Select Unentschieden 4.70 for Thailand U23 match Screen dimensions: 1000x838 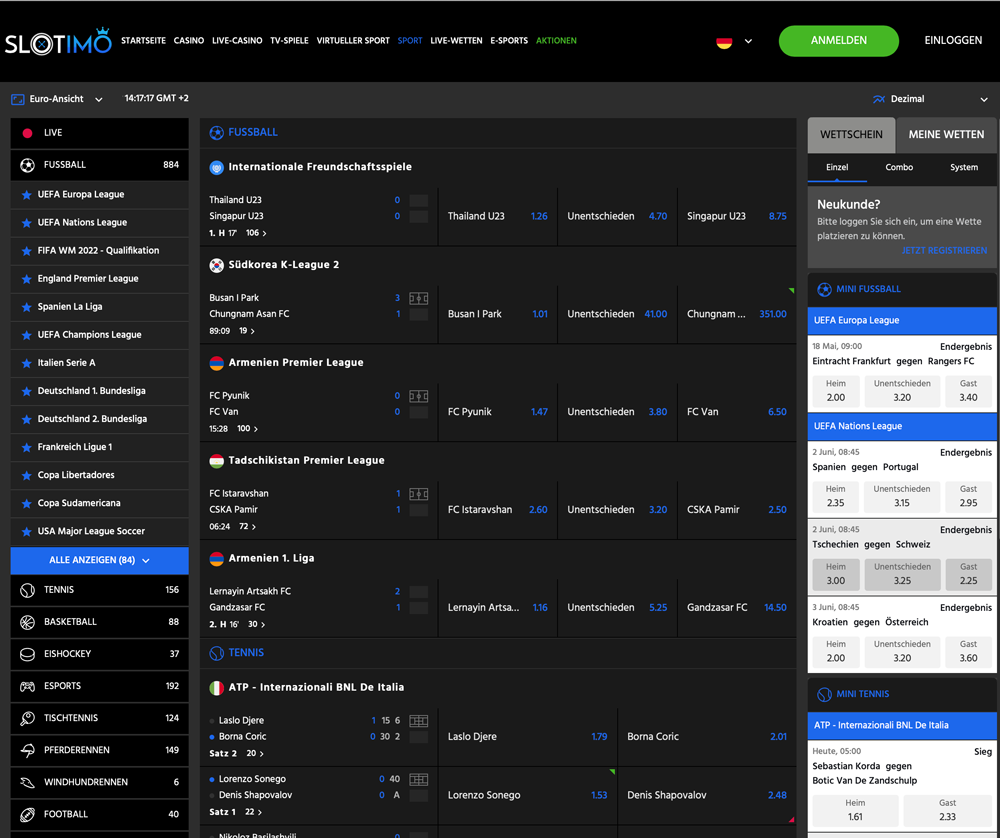pos(617,216)
